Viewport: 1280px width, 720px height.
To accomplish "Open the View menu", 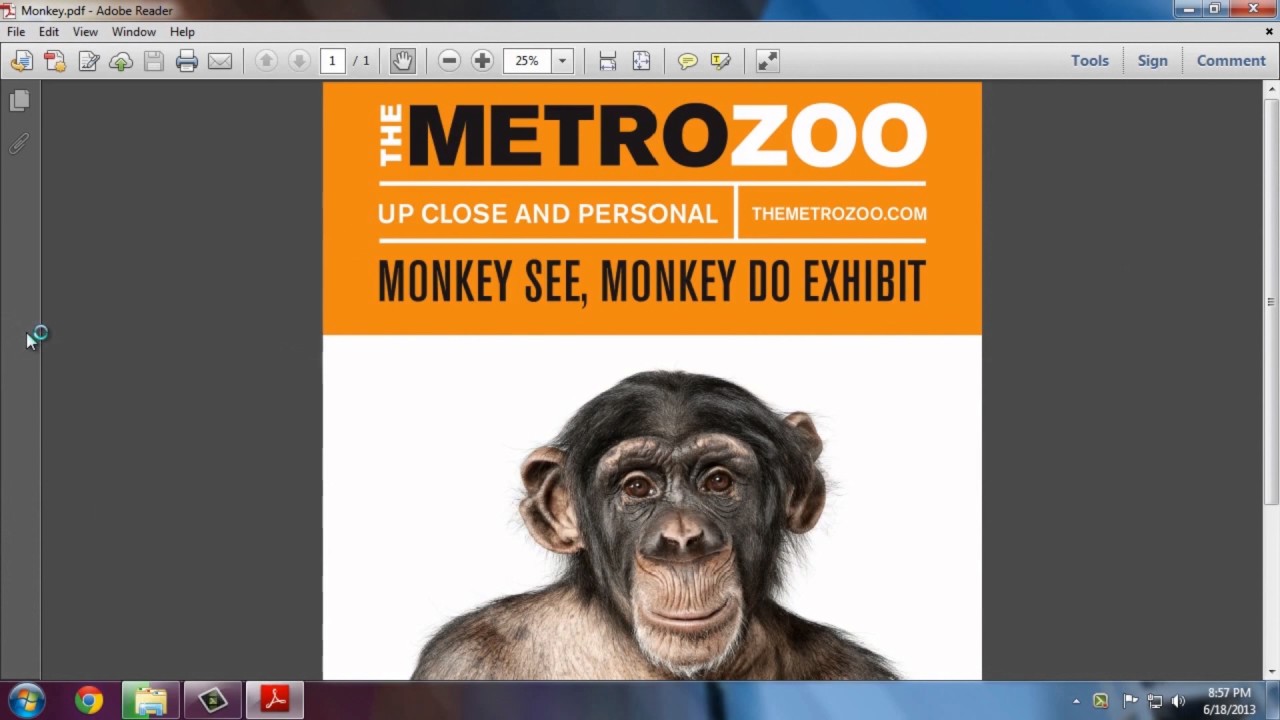I will click(x=85, y=32).
